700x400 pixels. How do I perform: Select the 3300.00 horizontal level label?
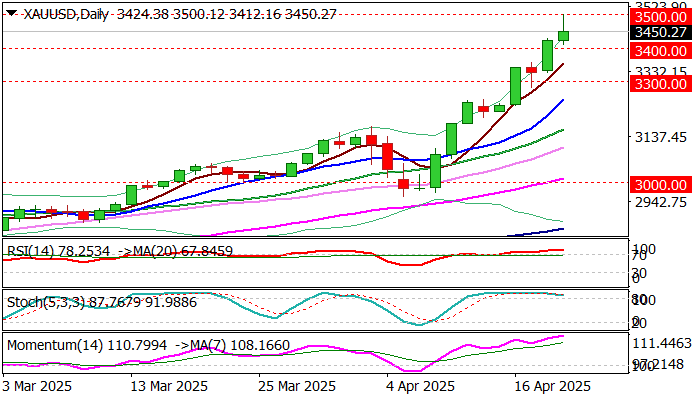(660, 84)
